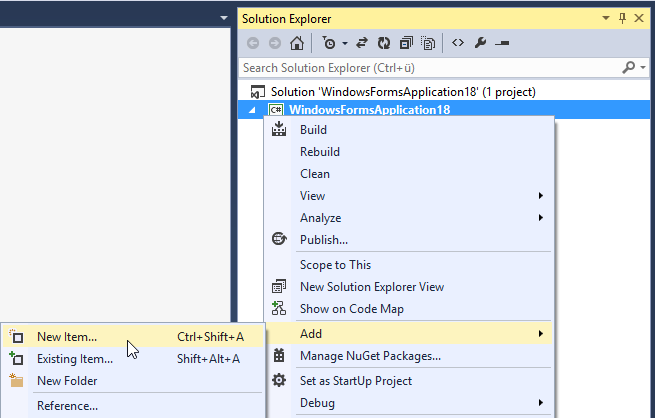Collapse the WindowsFormsApplication18 project node
The width and height of the screenshot is (655, 418).
252,110
